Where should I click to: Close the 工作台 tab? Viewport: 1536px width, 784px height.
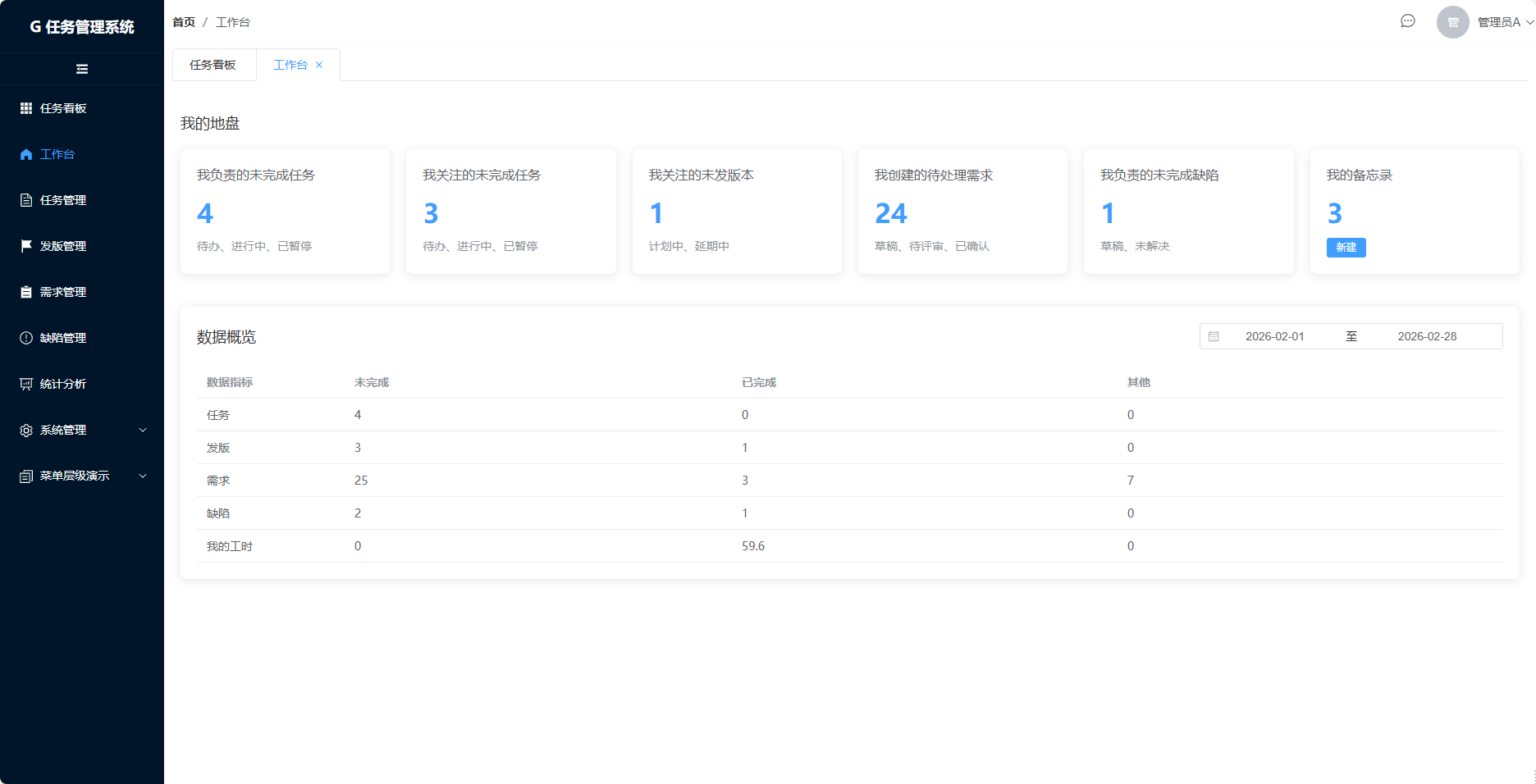(319, 65)
